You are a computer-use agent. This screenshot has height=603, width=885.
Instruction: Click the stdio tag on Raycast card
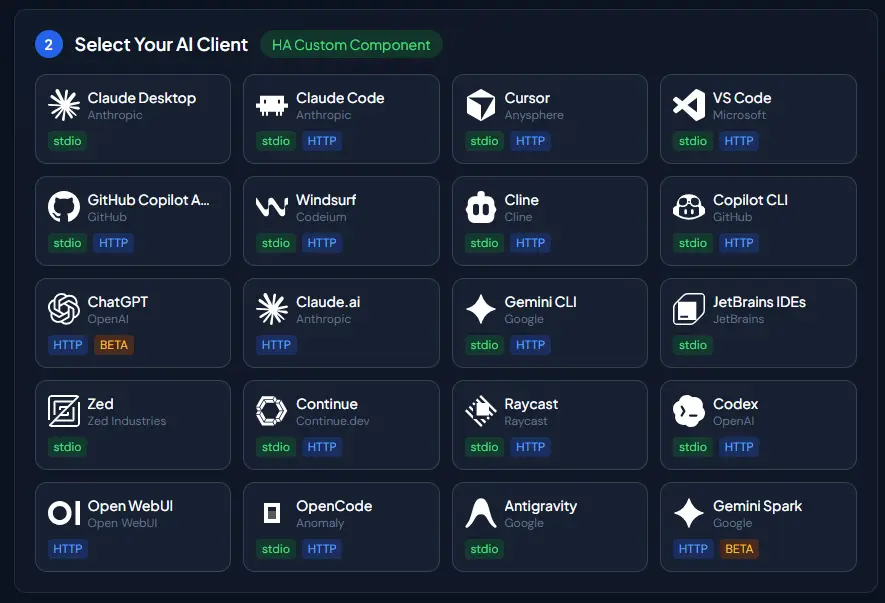pyautogui.click(x=484, y=447)
